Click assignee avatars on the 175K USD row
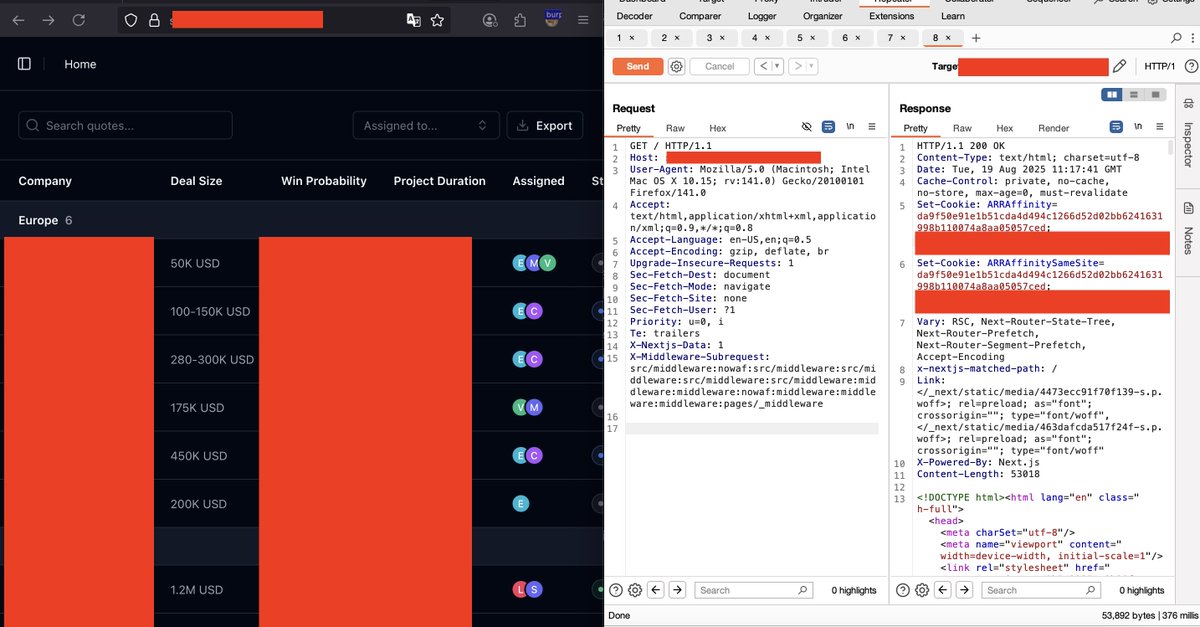The image size is (1200, 627). point(527,407)
